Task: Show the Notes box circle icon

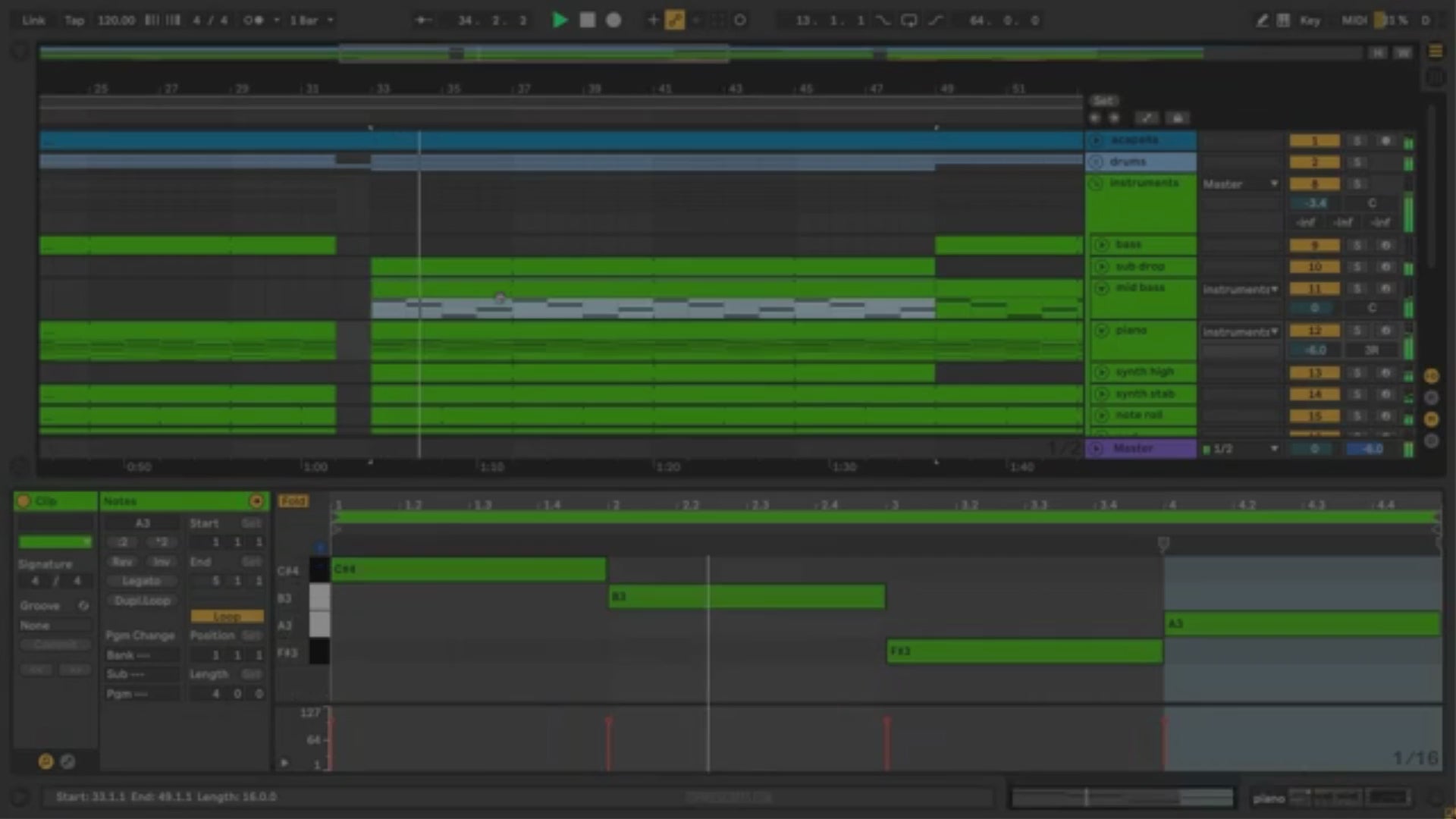Action: click(45, 761)
